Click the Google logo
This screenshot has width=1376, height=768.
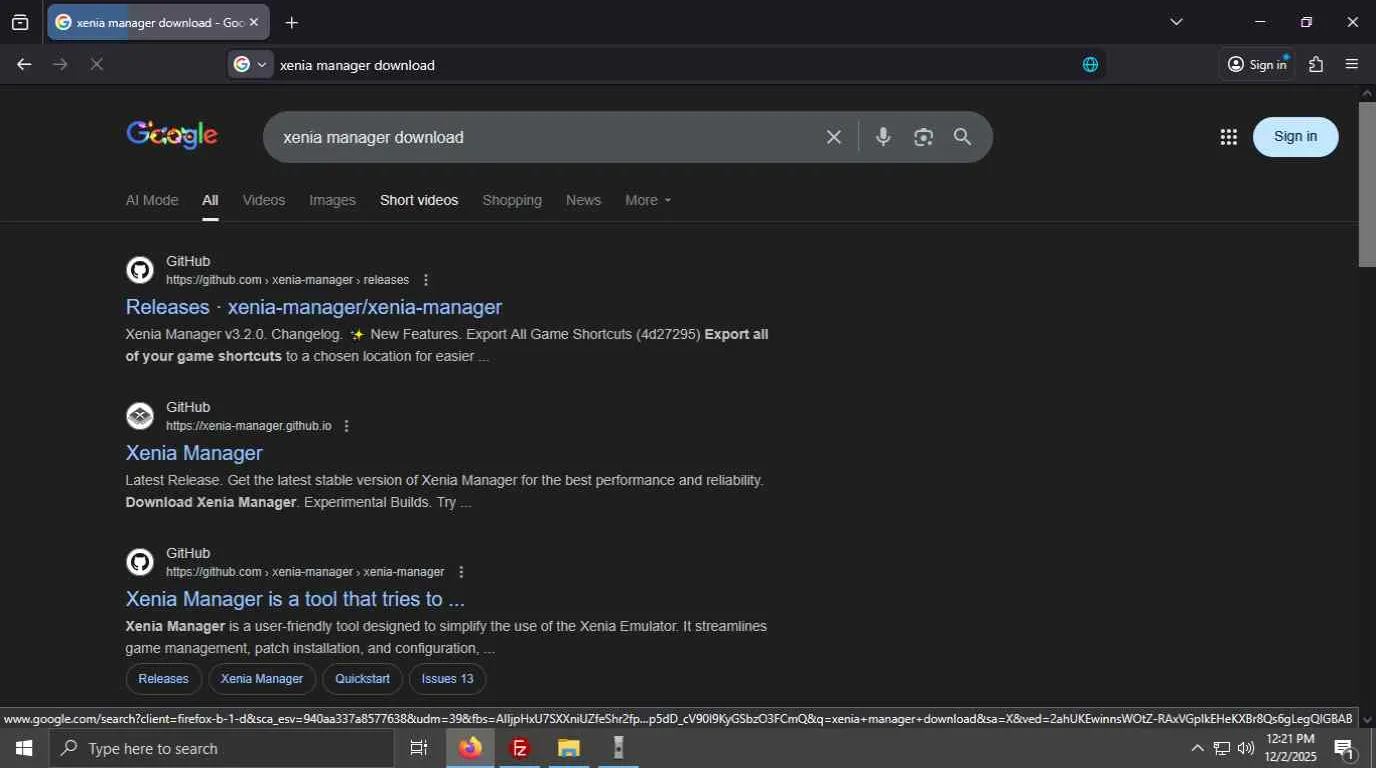[x=172, y=135]
